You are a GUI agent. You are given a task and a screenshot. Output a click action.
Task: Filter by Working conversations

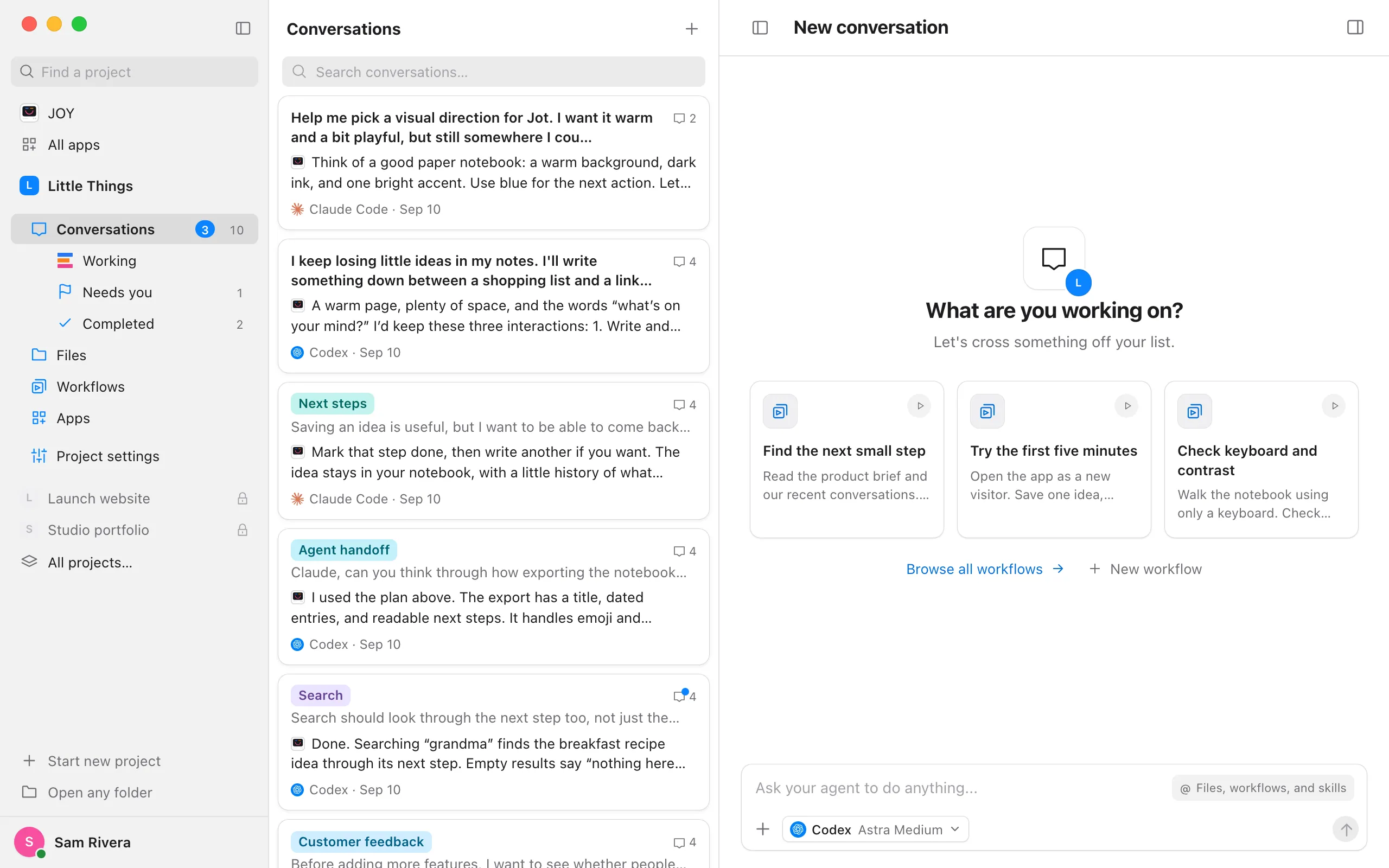[x=135, y=260]
